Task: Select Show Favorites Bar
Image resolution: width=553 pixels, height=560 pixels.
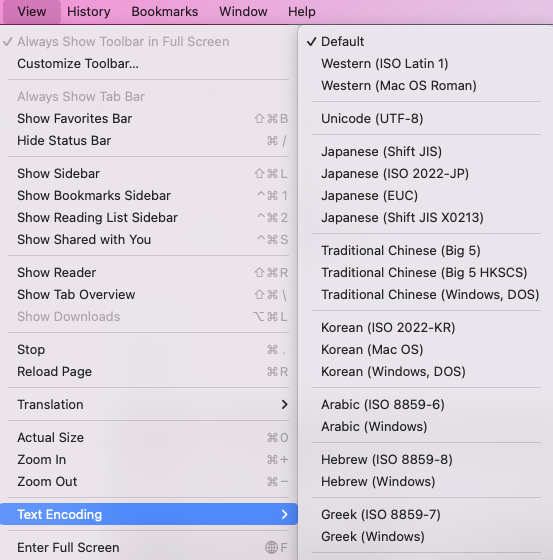Action: pyautogui.click(x=149, y=119)
